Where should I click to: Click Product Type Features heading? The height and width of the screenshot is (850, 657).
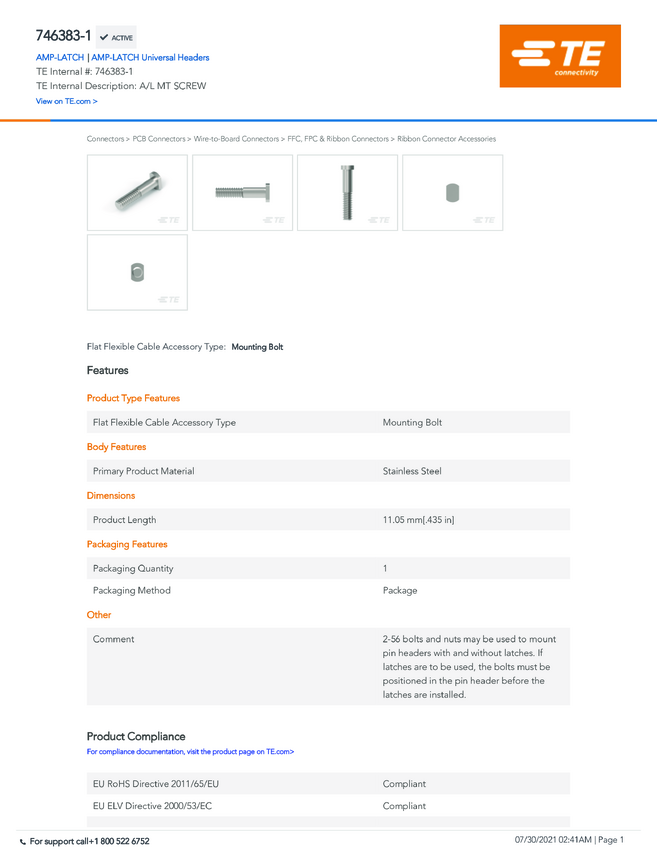(x=133, y=398)
